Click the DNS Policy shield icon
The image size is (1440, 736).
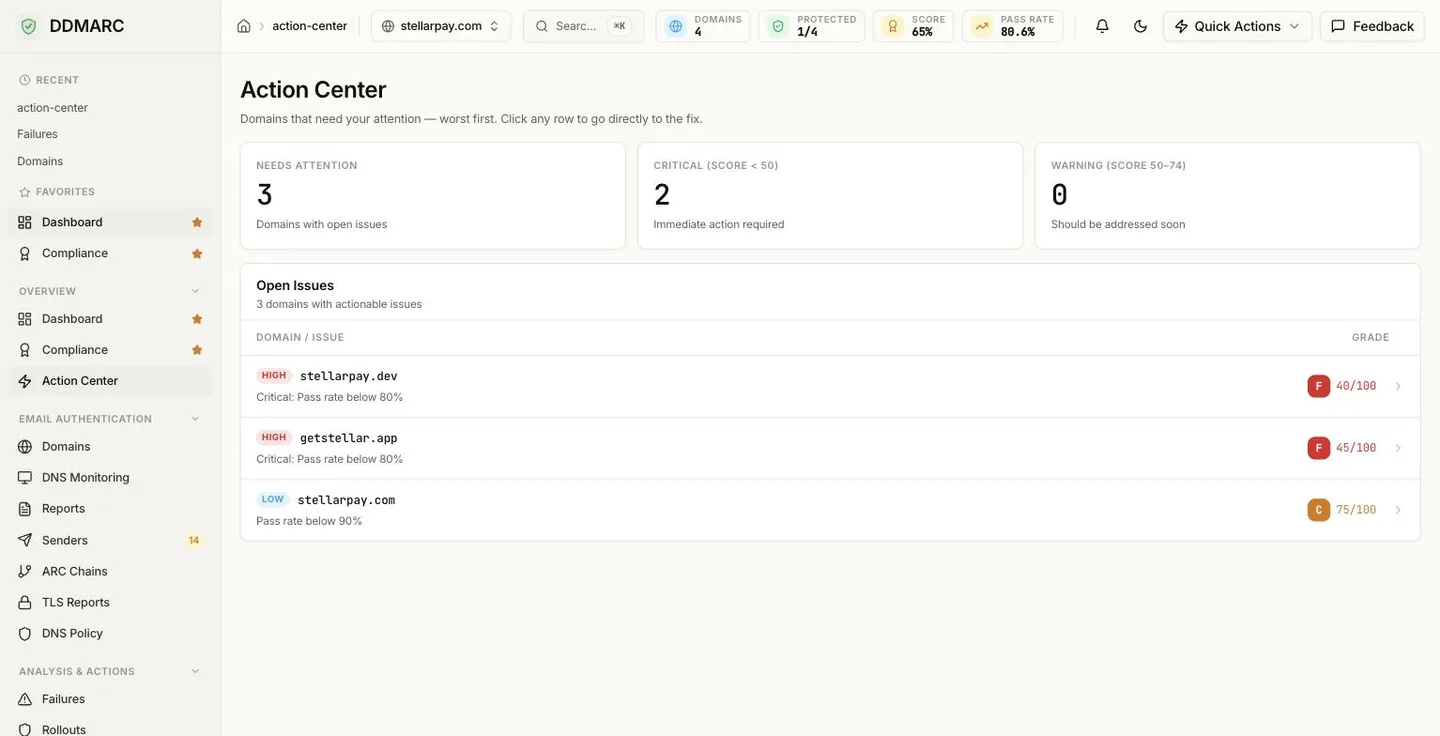point(25,633)
